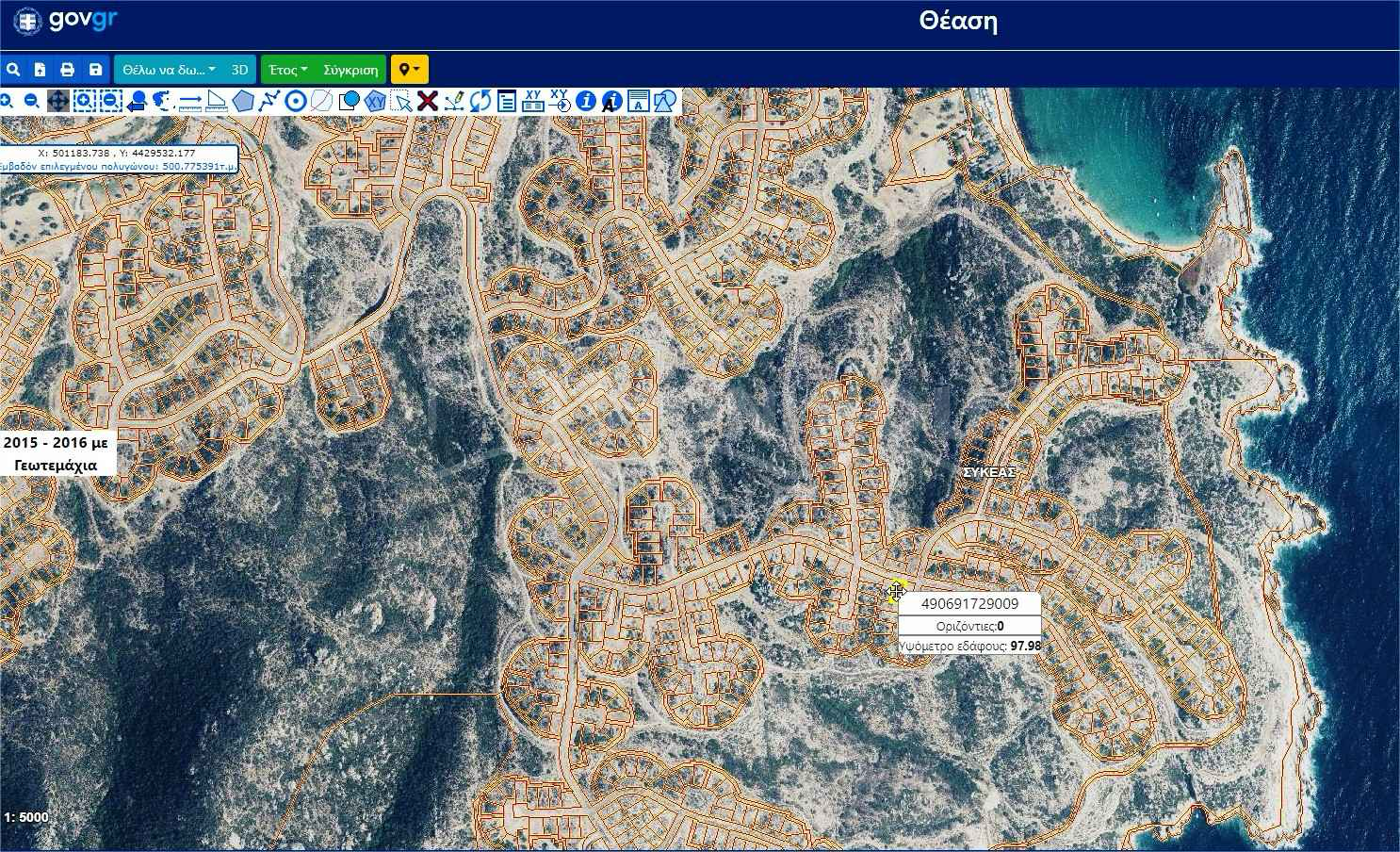Activate the pan map tool
The width and height of the screenshot is (1400, 852).
[57, 101]
